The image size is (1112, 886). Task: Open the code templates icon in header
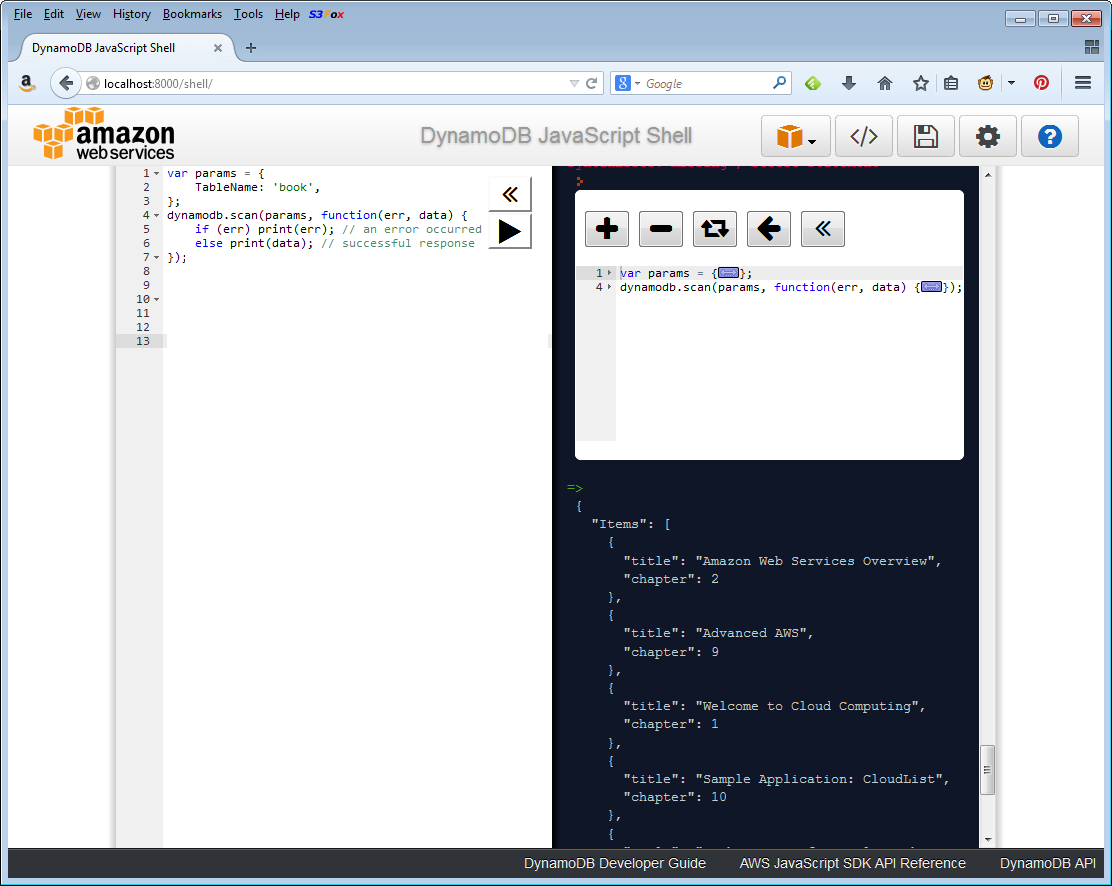(863, 137)
